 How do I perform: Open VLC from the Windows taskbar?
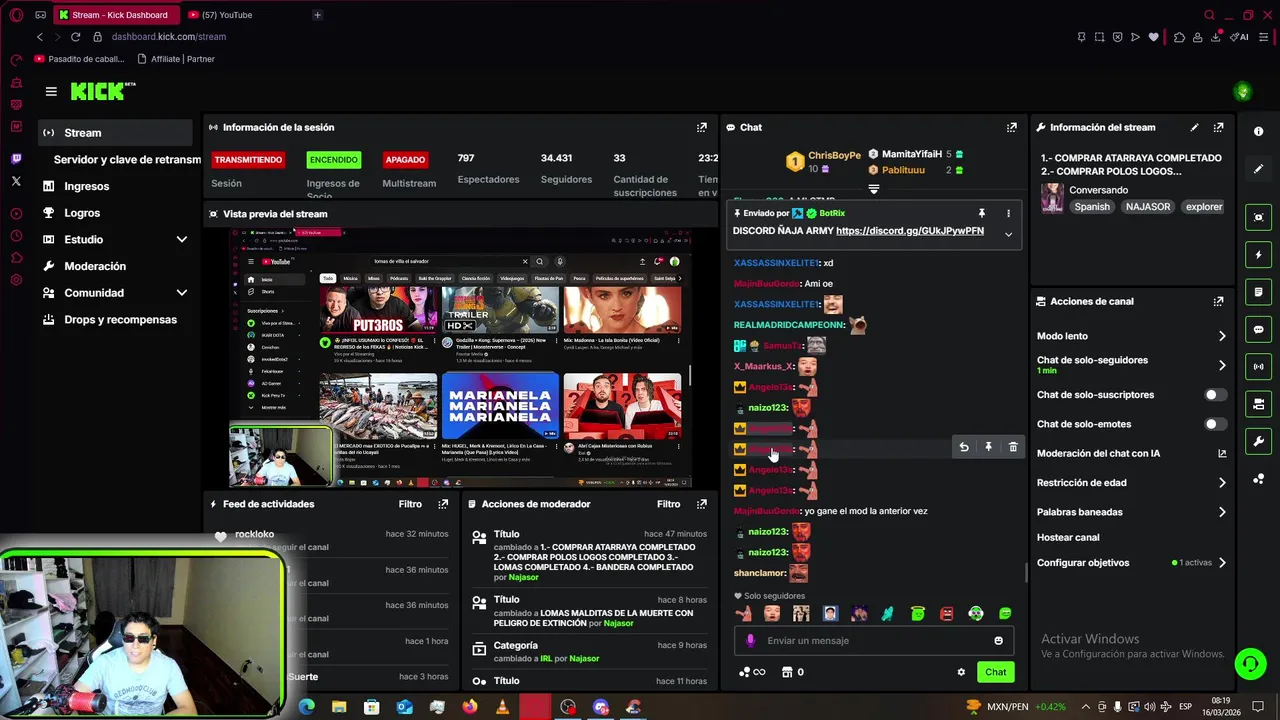coord(502,707)
